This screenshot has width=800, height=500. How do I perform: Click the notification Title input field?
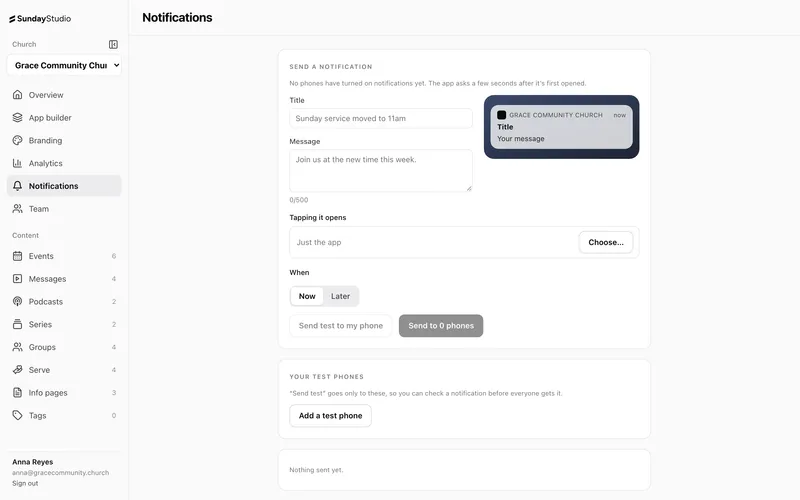pos(381,118)
